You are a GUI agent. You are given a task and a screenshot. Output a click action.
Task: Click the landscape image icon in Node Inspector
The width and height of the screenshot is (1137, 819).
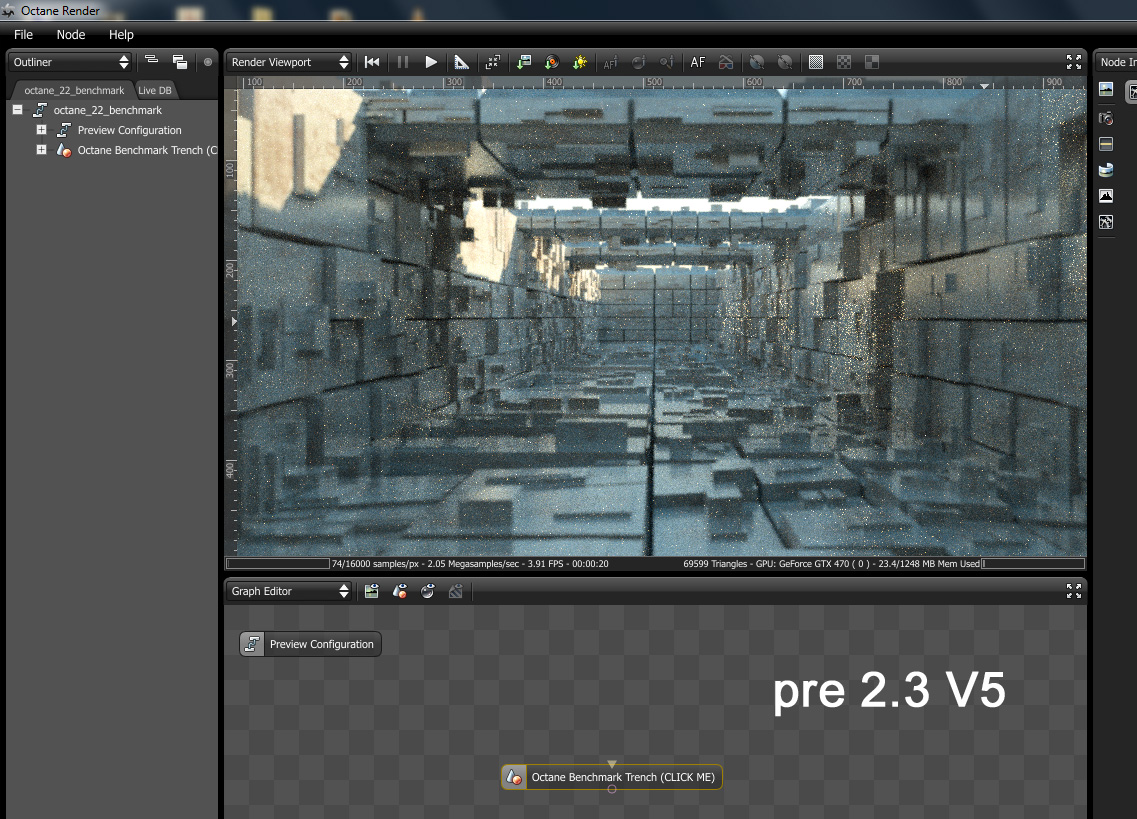(x=1106, y=89)
